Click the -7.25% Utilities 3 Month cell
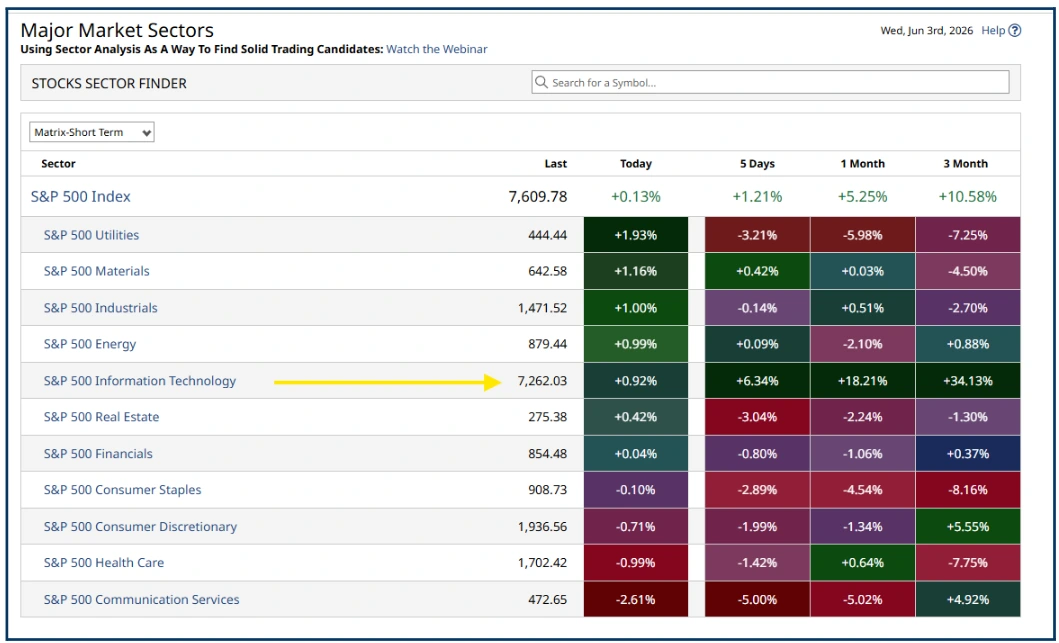The image size is (1059, 643). pyautogui.click(x=968, y=235)
